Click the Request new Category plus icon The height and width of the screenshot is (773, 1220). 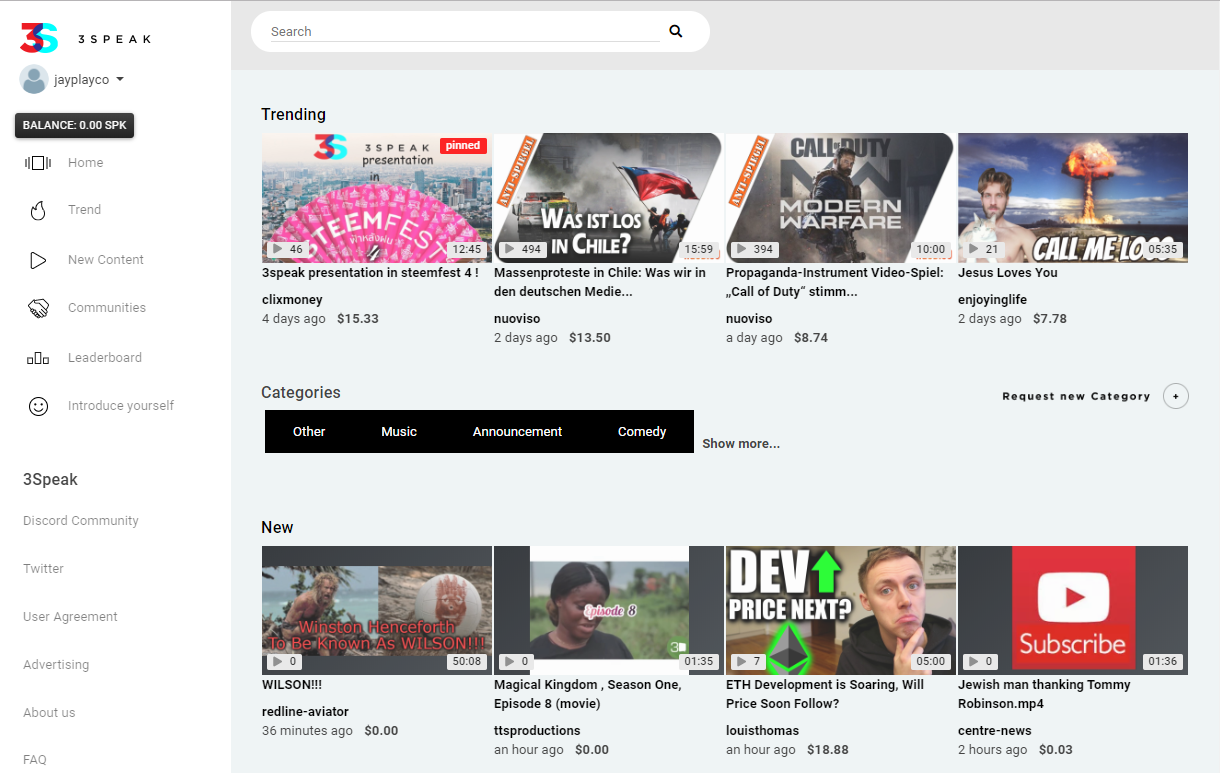pos(1176,397)
